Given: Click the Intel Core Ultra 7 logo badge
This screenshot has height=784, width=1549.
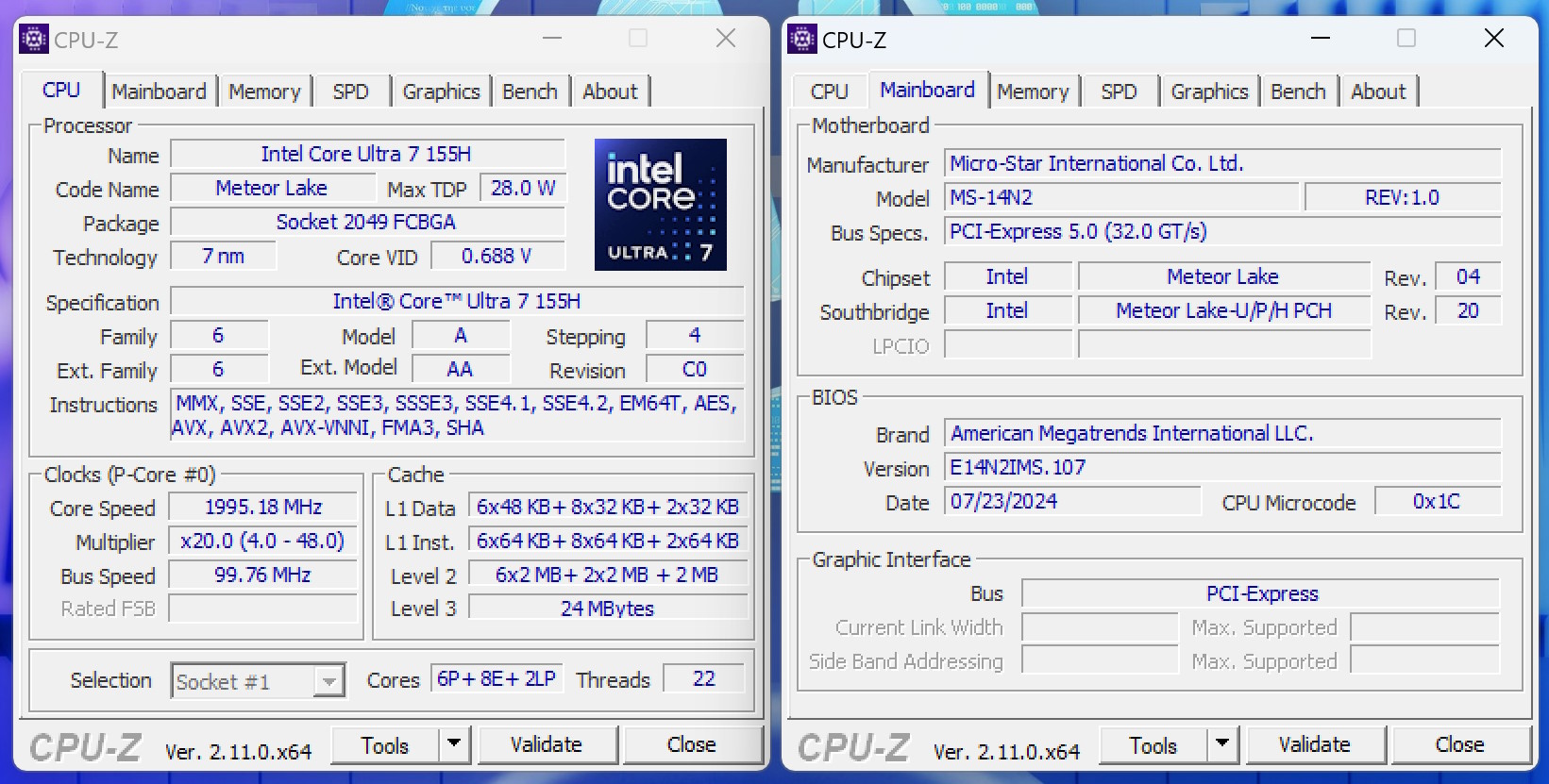Looking at the screenshot, I should (661, 205).
